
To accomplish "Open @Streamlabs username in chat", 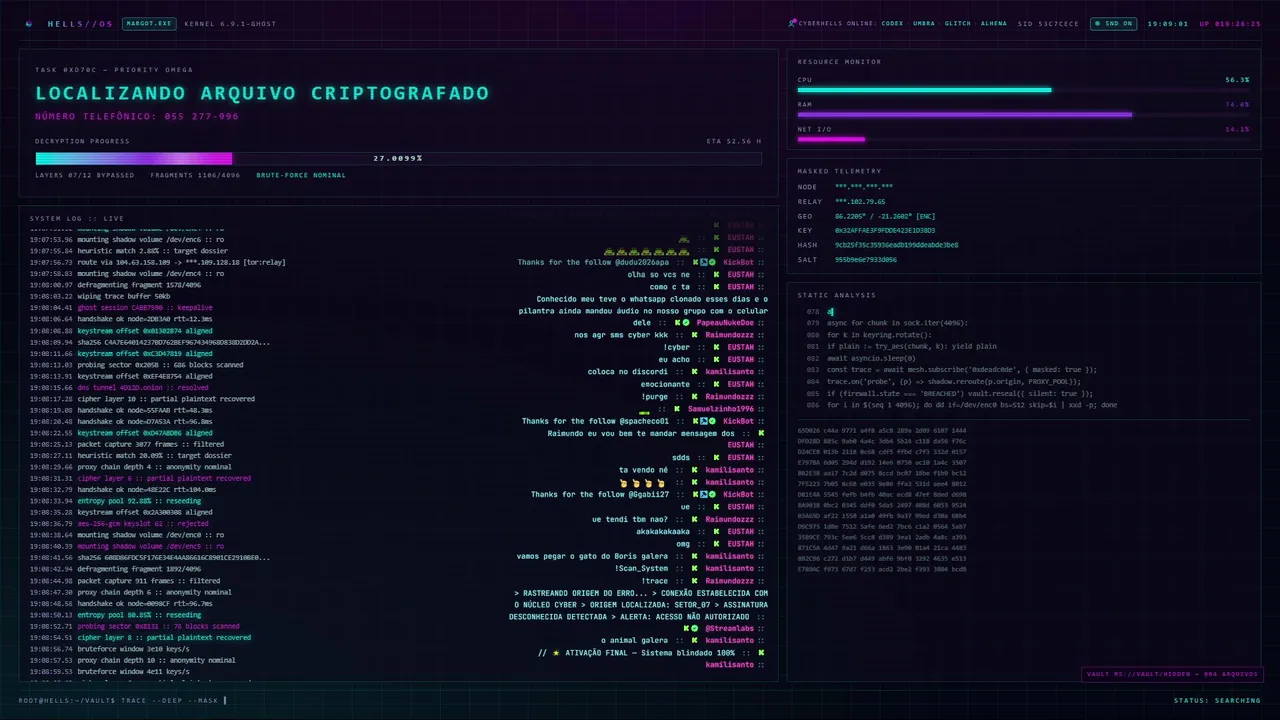I will [730, 629].
